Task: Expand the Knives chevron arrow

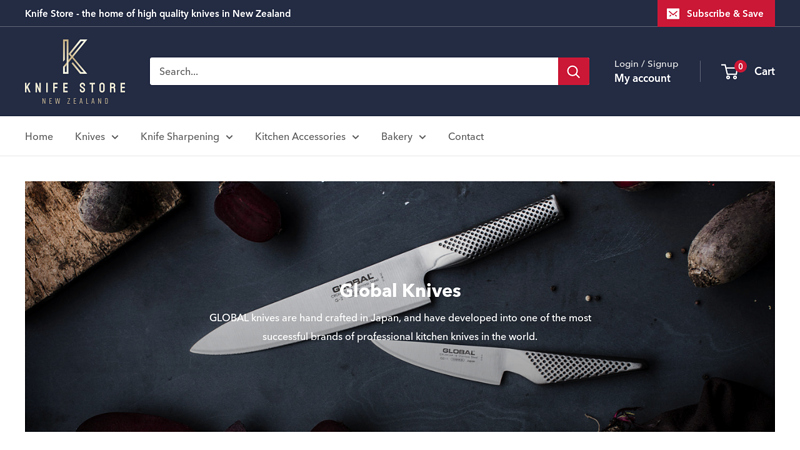Action: pos(115,137)
